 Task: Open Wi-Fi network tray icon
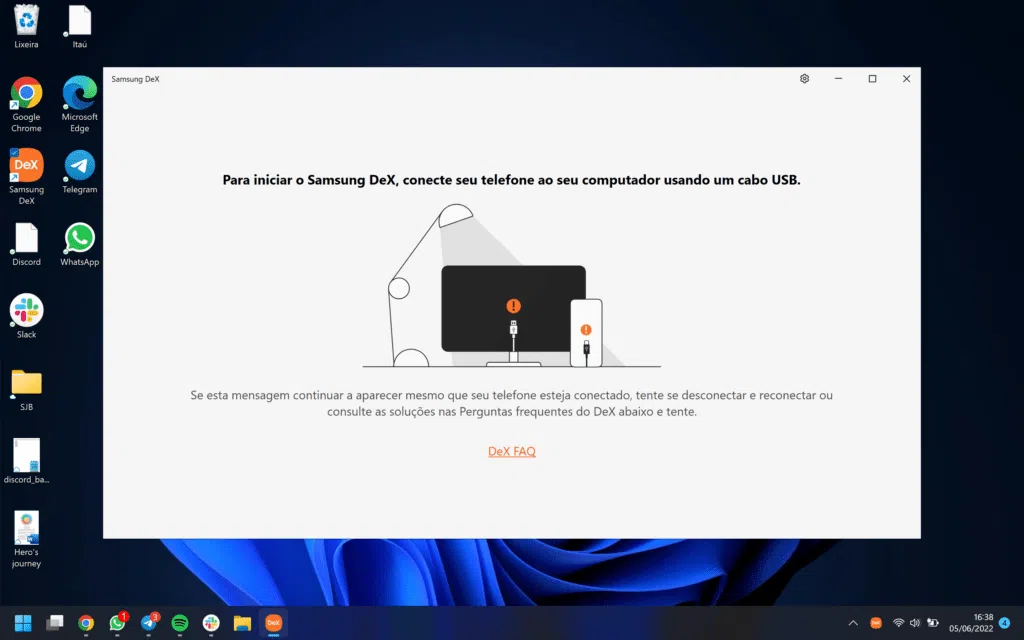coord(897,622)
